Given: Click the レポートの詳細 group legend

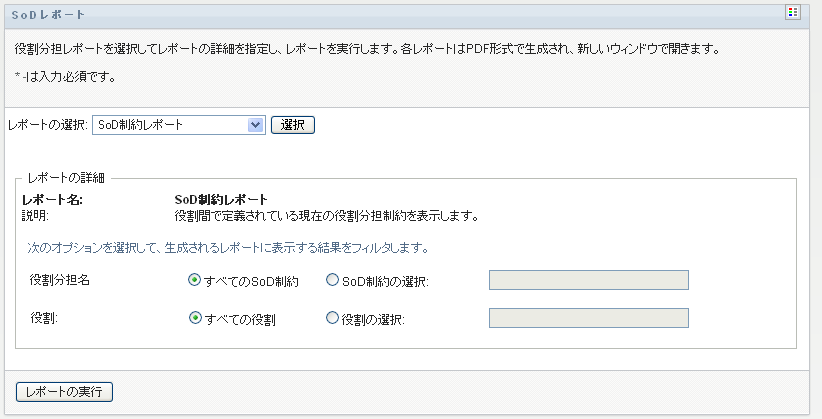Looking at the screenshot, I should pyautogui.click(x=65, y=178).
